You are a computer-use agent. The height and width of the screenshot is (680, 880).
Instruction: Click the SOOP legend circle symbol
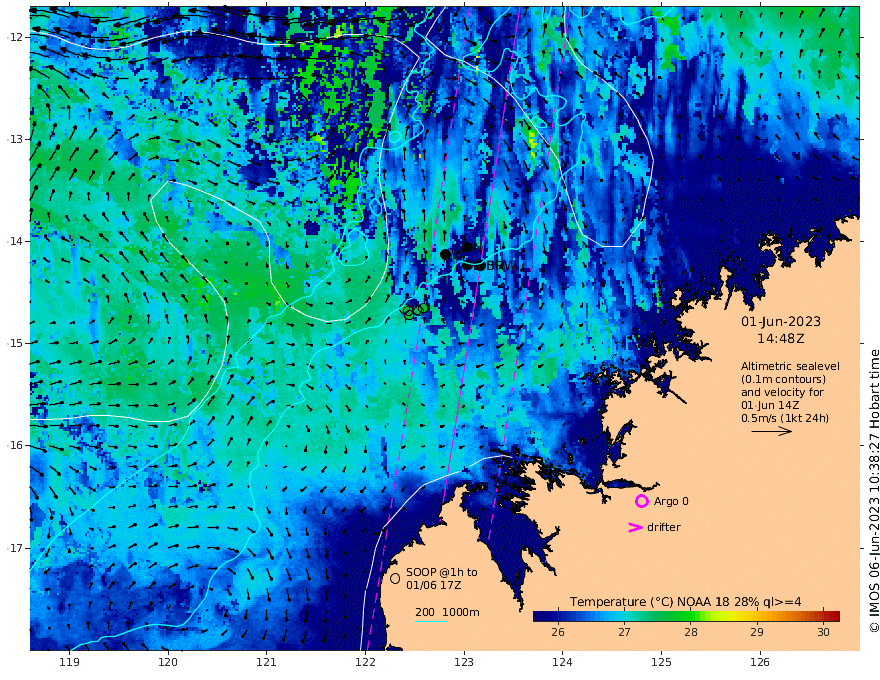pos(395,578)
